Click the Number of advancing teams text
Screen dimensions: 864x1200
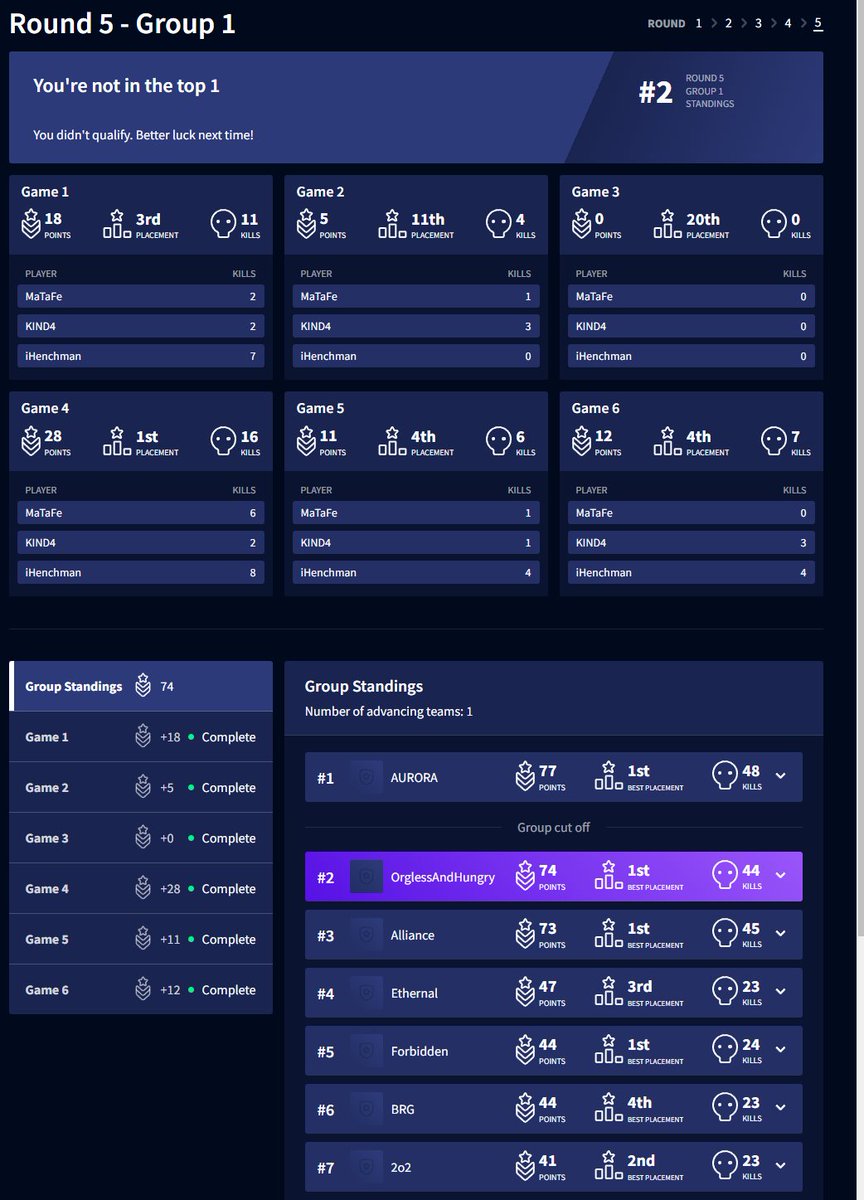coord(389,711)
